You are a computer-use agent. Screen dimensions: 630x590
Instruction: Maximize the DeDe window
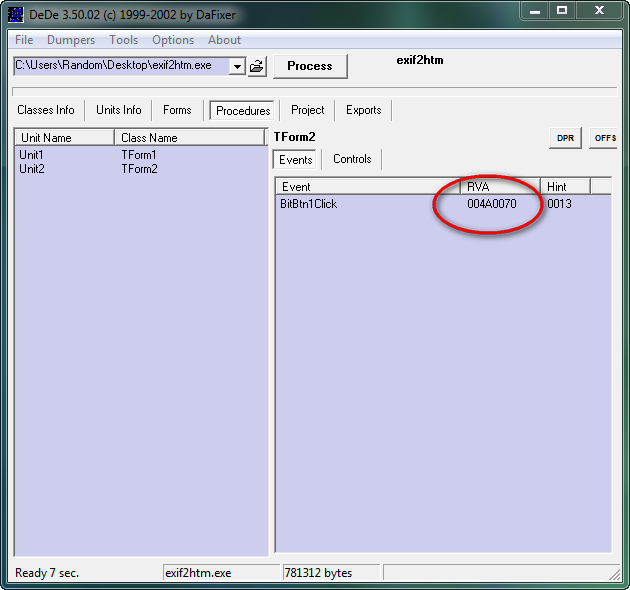pos(562,11)
